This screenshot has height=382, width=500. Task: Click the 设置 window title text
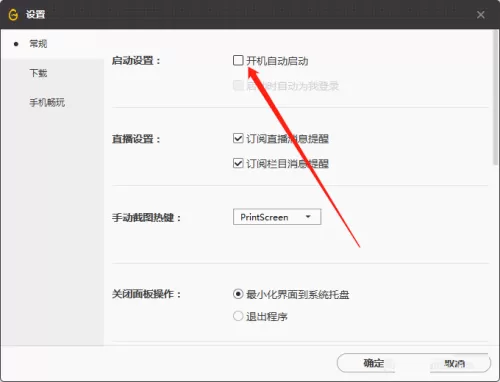[x=35, y=15]
